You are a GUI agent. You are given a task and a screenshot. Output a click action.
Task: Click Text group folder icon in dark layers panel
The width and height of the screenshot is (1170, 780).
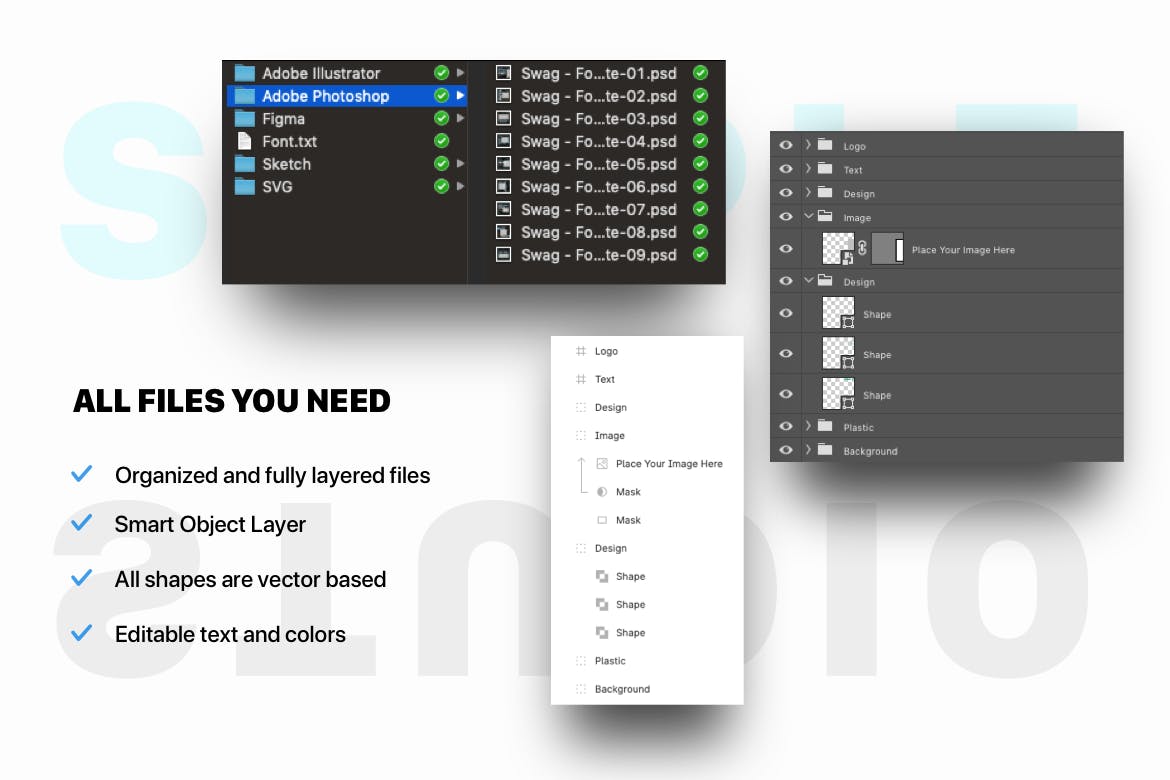pyautogui.click(x=825, y=169)
